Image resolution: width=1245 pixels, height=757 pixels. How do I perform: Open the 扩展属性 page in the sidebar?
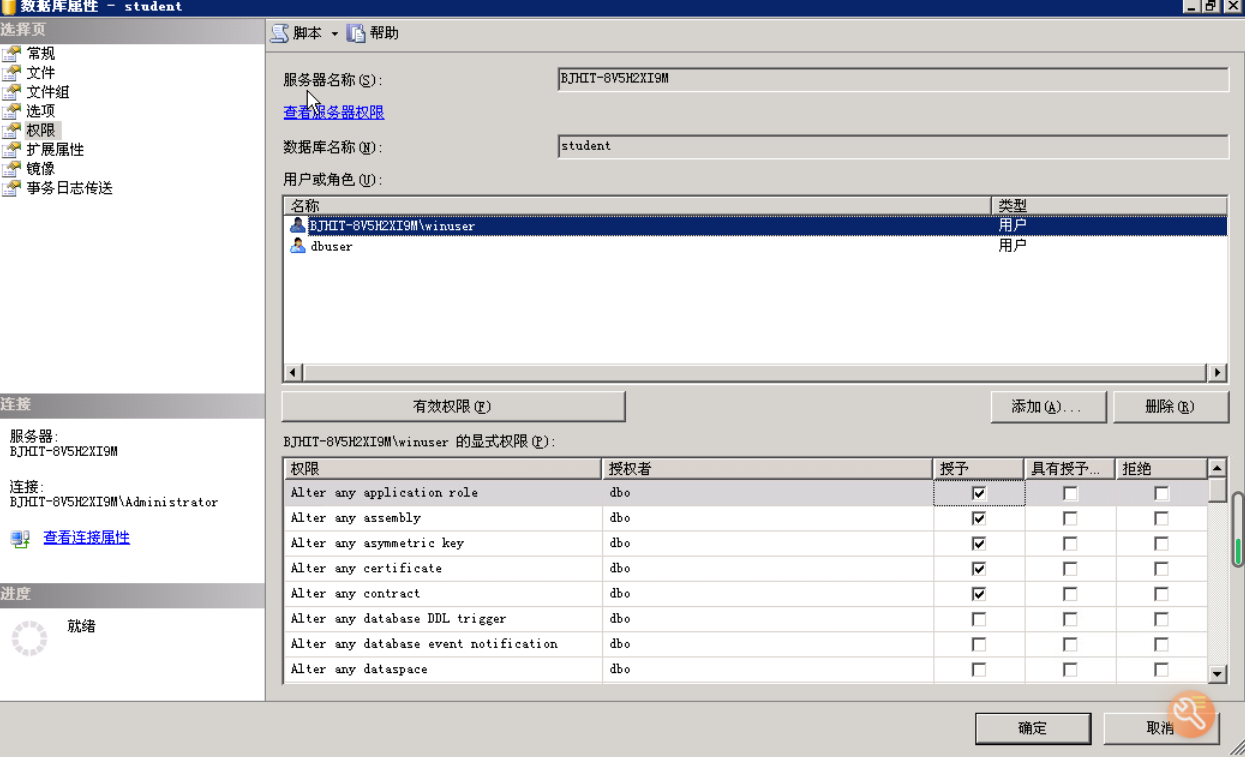[x=55, y=149]
